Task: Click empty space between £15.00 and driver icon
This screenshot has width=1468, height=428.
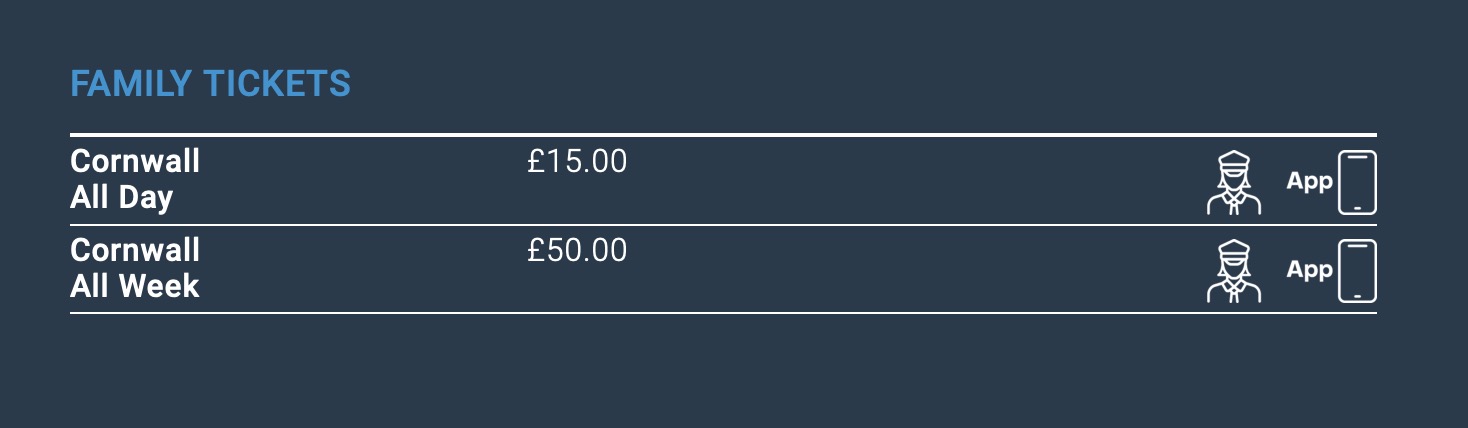Action: click(900, 182)
